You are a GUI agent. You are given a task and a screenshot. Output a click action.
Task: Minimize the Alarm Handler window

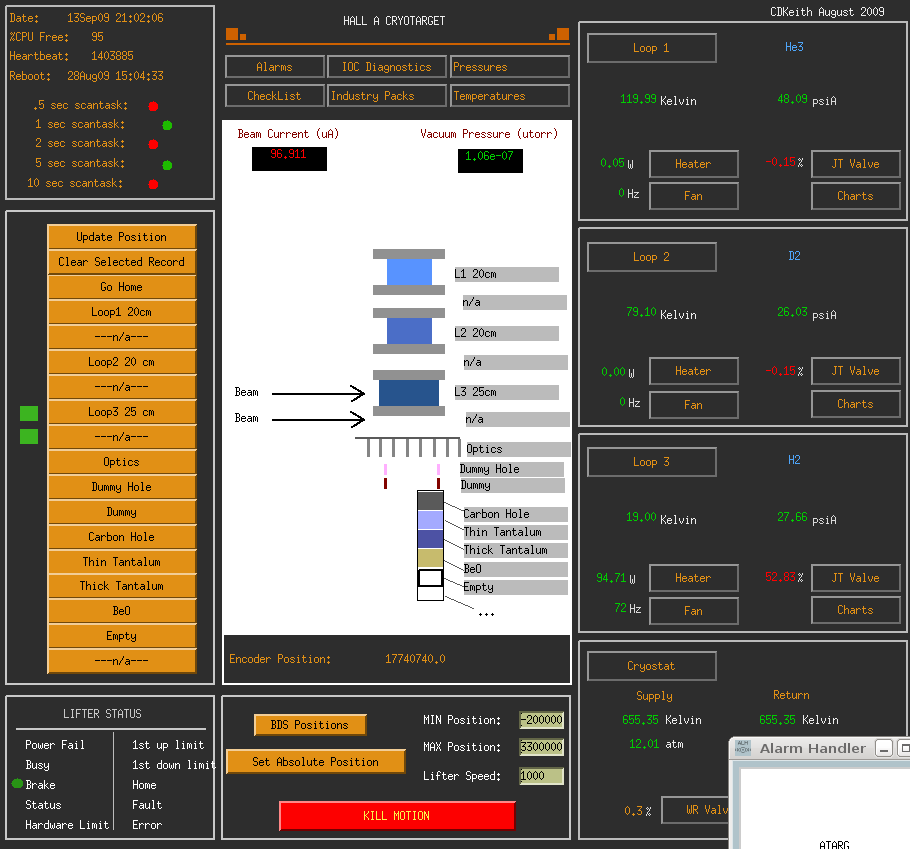click(884, 749)
